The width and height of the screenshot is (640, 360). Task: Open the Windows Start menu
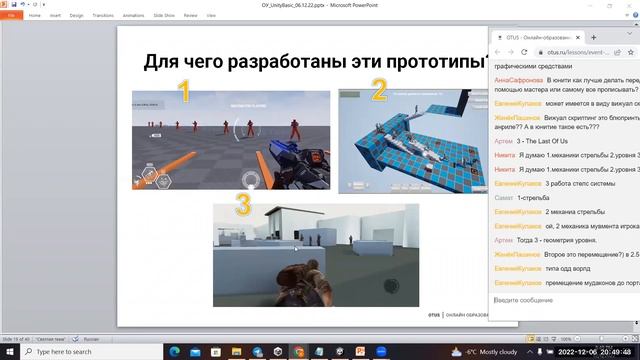pyautogui.click(x=10, y=351)
